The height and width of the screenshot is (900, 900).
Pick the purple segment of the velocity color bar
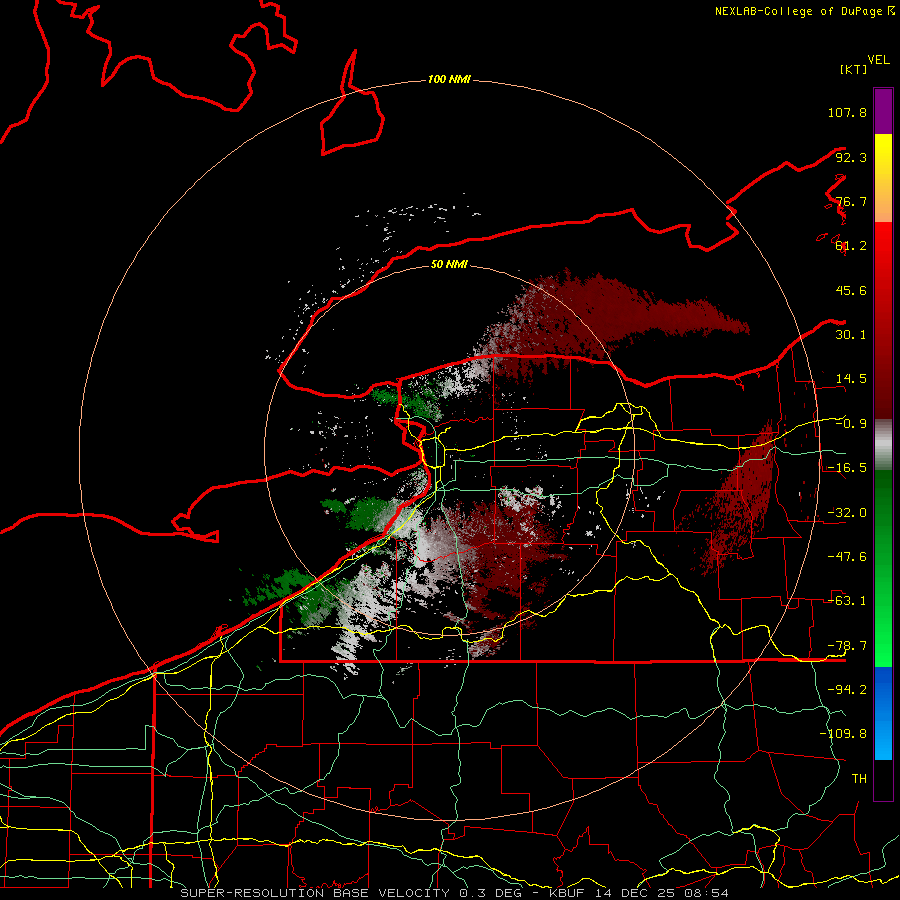pos(883,111)
